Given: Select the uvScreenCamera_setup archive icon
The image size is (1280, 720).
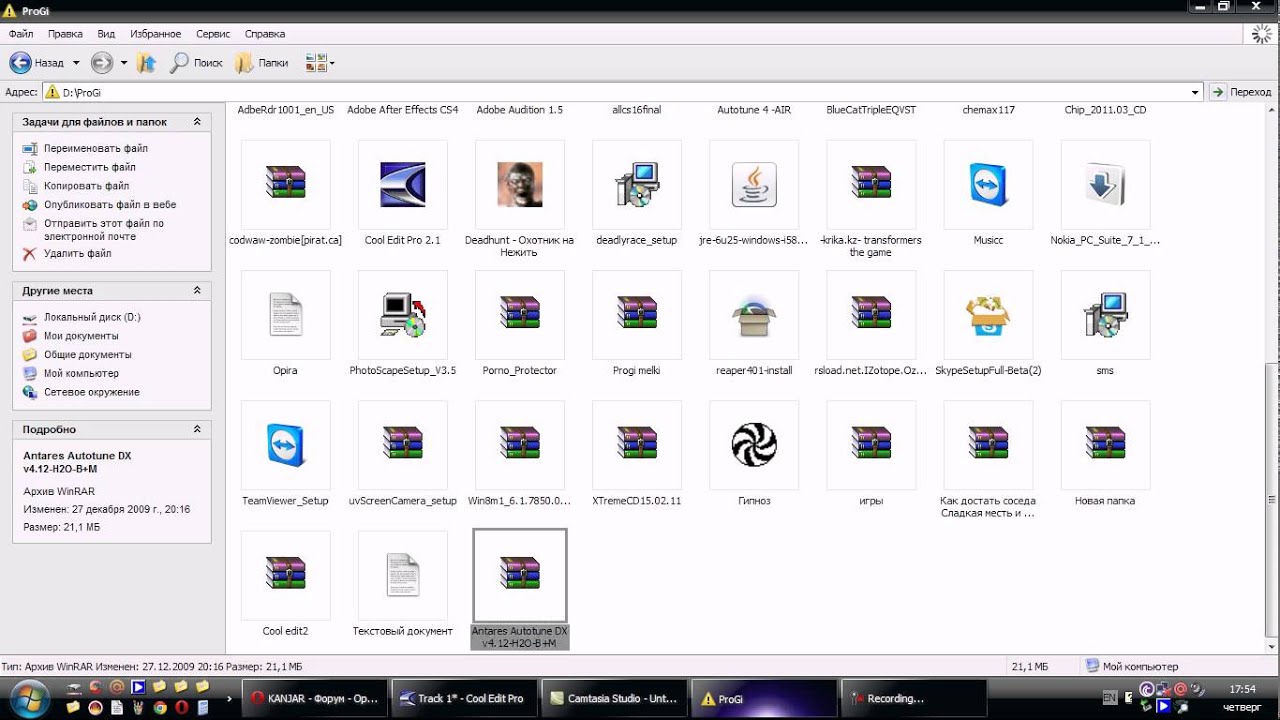Looking at the screenshot, I should [403, 445].
